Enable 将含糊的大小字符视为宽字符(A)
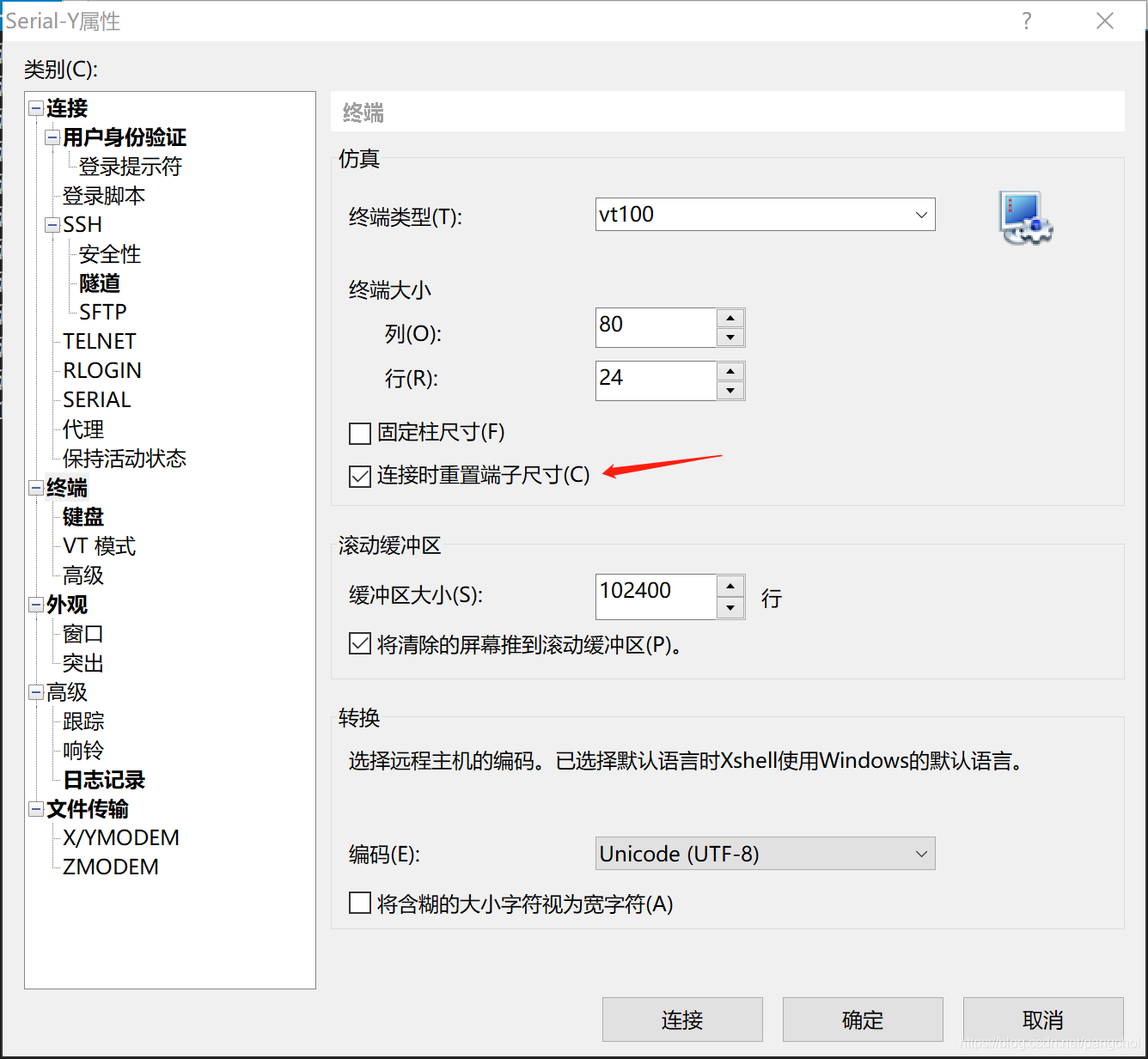The image size is (1148, 1059). 359,903
